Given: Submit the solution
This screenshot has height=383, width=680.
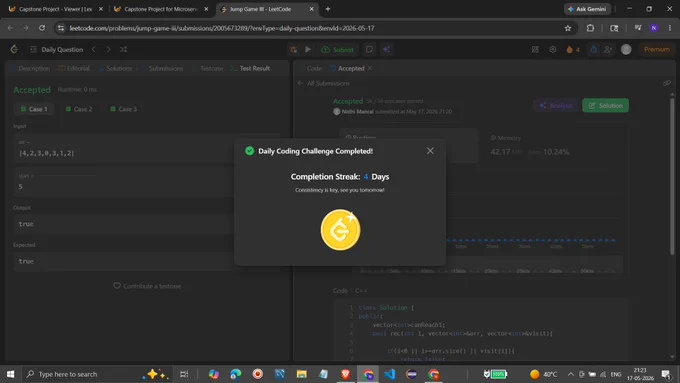Looking at the screenshot, I should click(x=337, y=49).
